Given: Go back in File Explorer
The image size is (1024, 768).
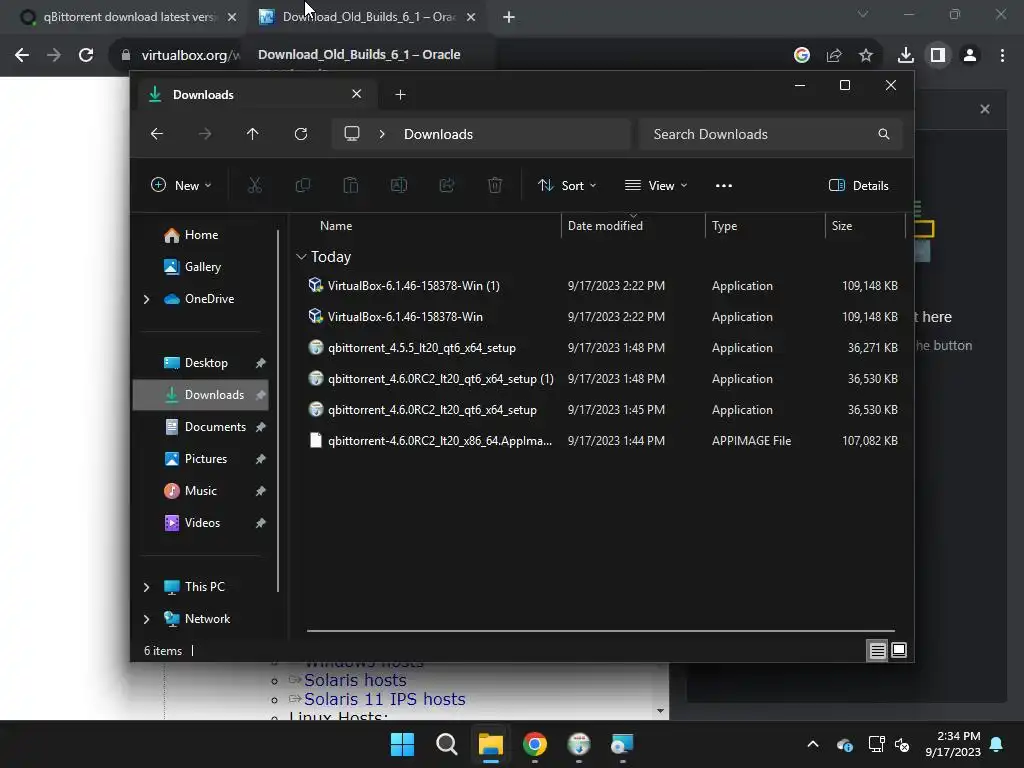Looking at the screenshot, I should (x=157, y=134).
